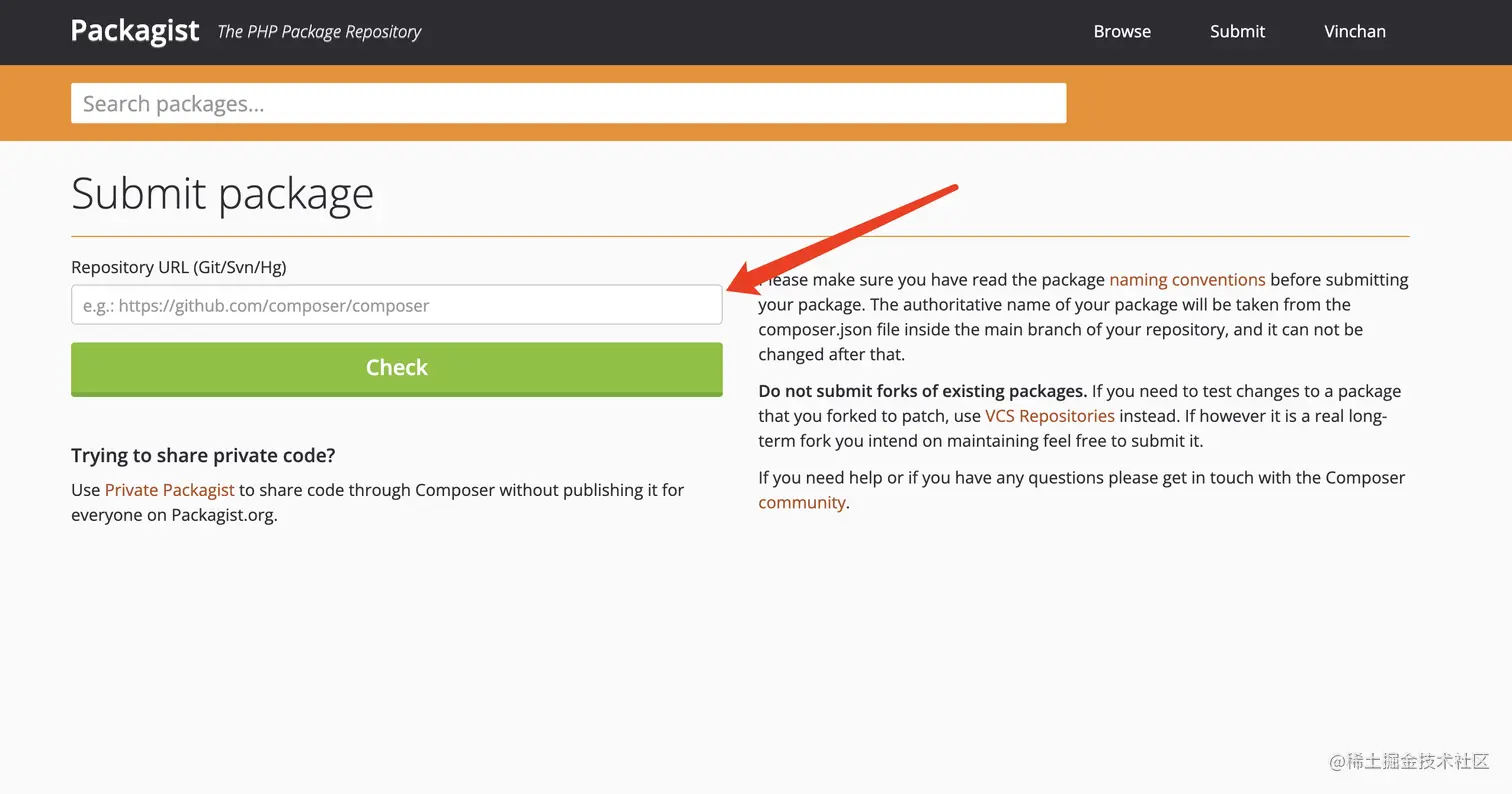Image resolution: width=1512 pixels, height=794 pixels.
Task: Open the VCS Repositories link
Action: pos(1049,416)
